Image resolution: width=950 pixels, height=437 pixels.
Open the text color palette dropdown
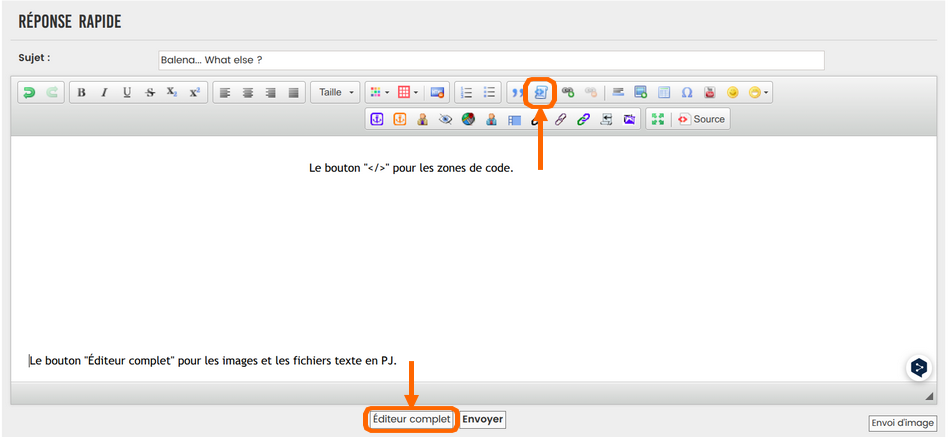click(379, 93)
